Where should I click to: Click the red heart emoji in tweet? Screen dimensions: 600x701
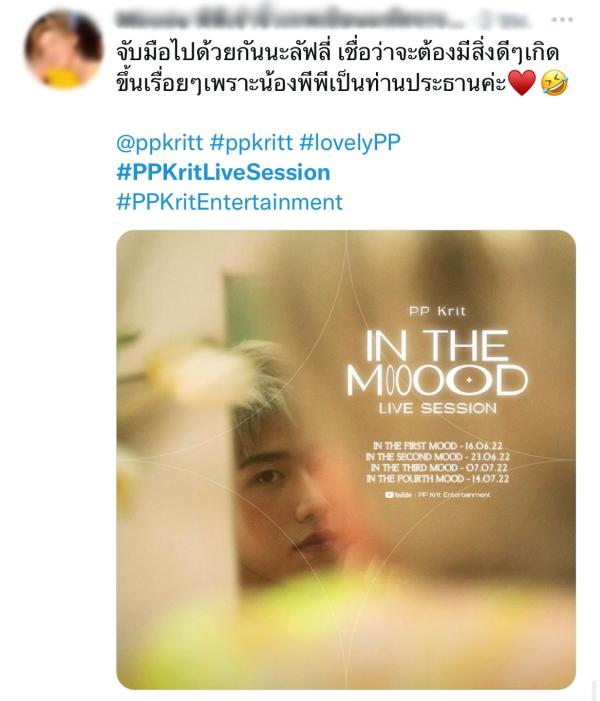click(x=521, y=83)
